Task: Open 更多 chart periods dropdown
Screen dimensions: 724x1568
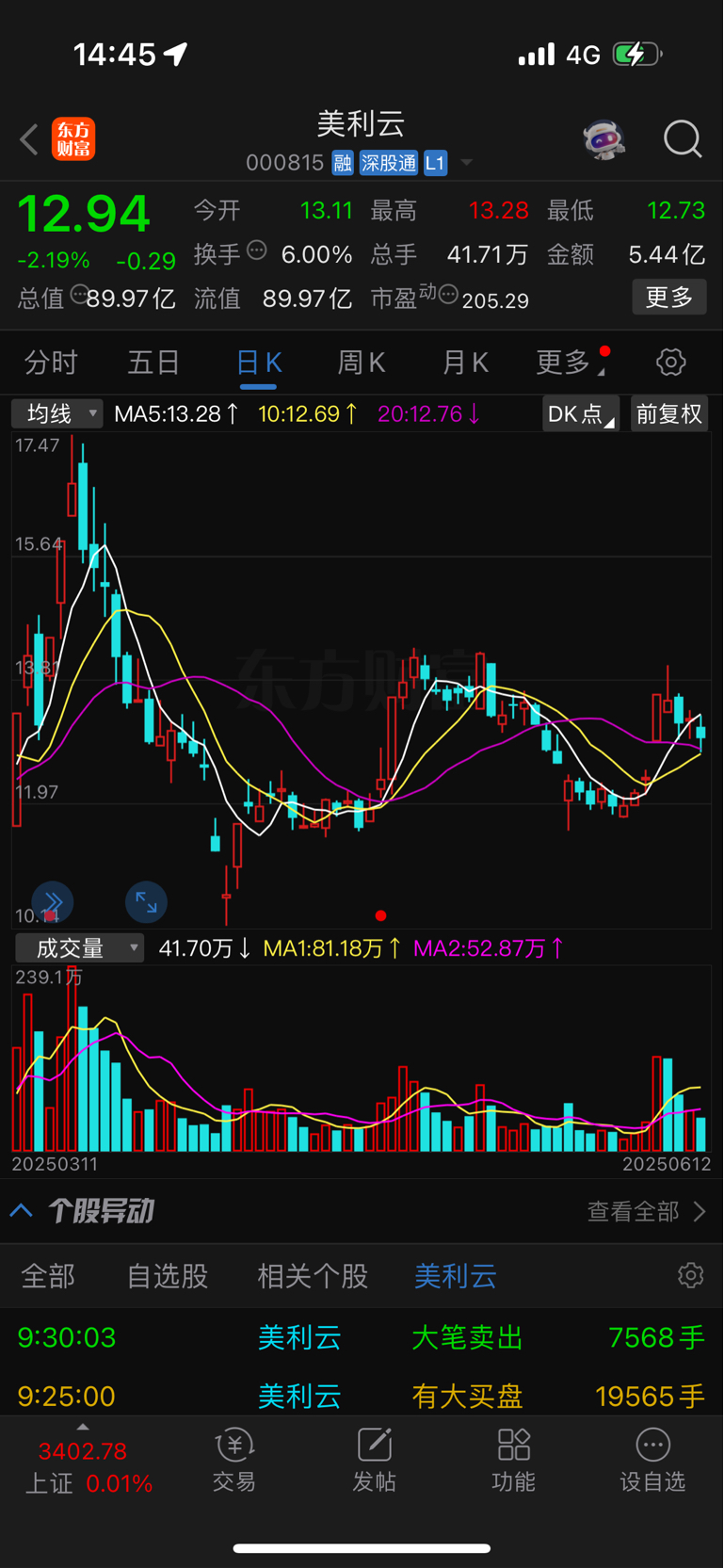Action: (x=571, y=362)
